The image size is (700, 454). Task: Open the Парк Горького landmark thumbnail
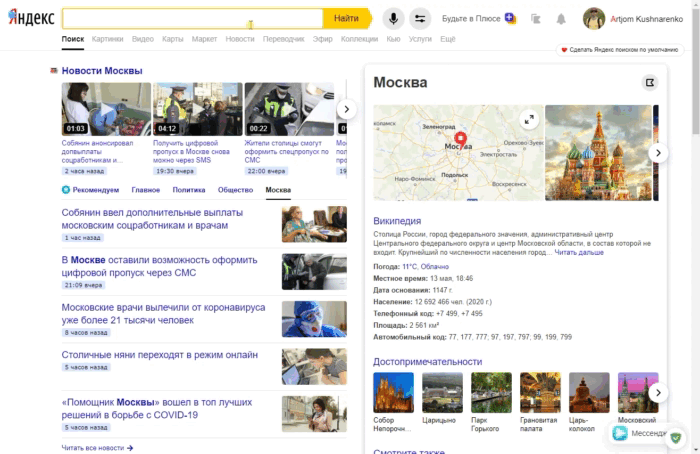pyautogui.click(x=492, y=393)
